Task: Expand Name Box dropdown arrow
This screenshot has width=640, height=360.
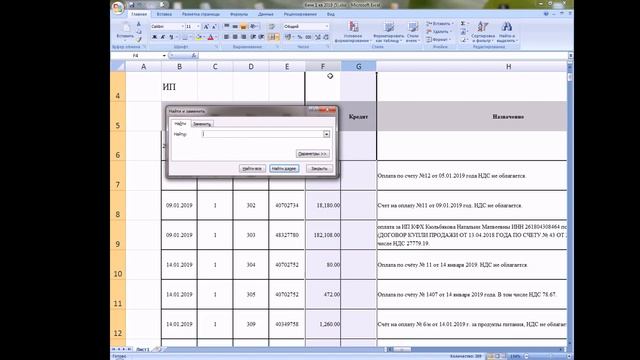Action: pos(164,56)
